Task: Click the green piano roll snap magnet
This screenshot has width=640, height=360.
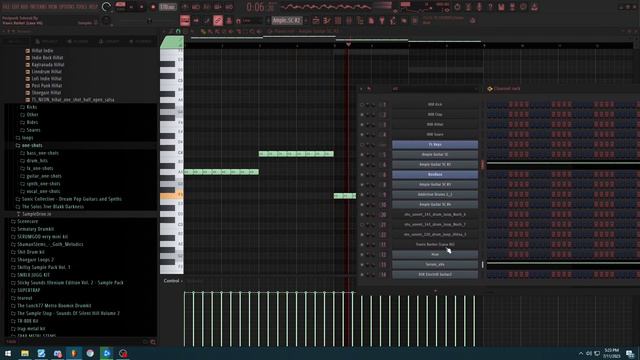Action: (178, 31)
